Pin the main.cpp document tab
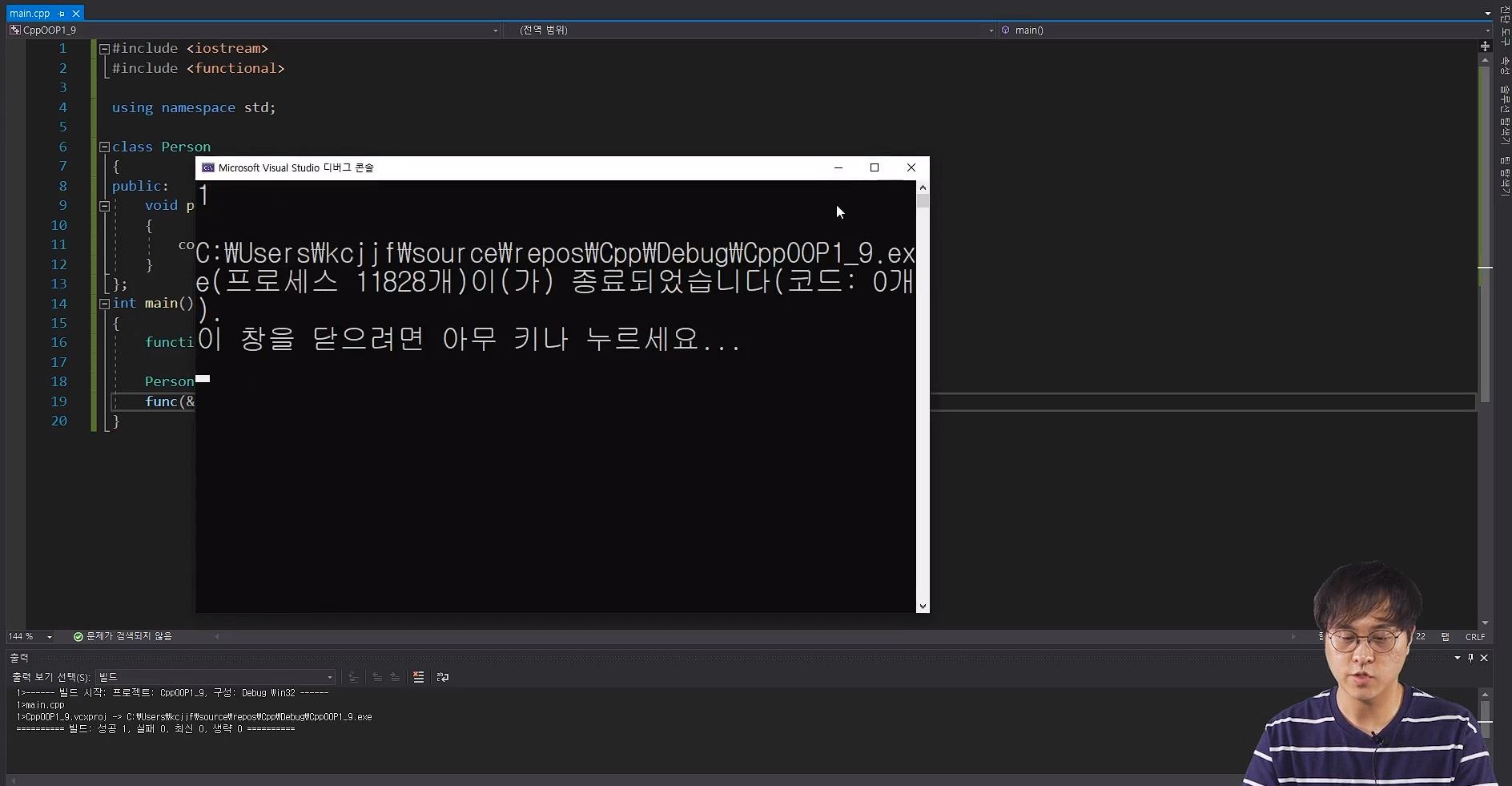 tap(62, 14)
